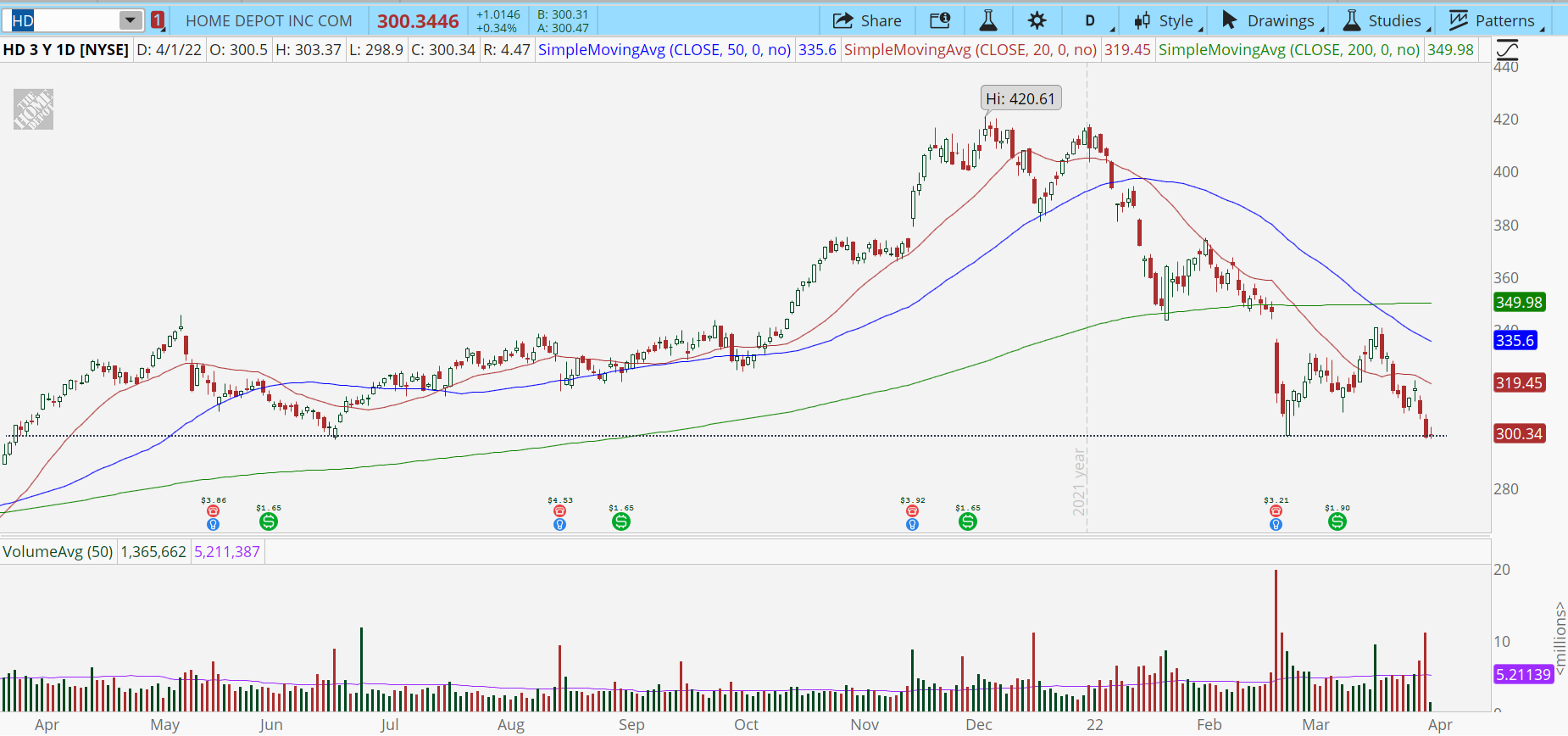Click the Dec label on time axis
The width and height of the screenshot is (1568, 736).
coord(979,725)
